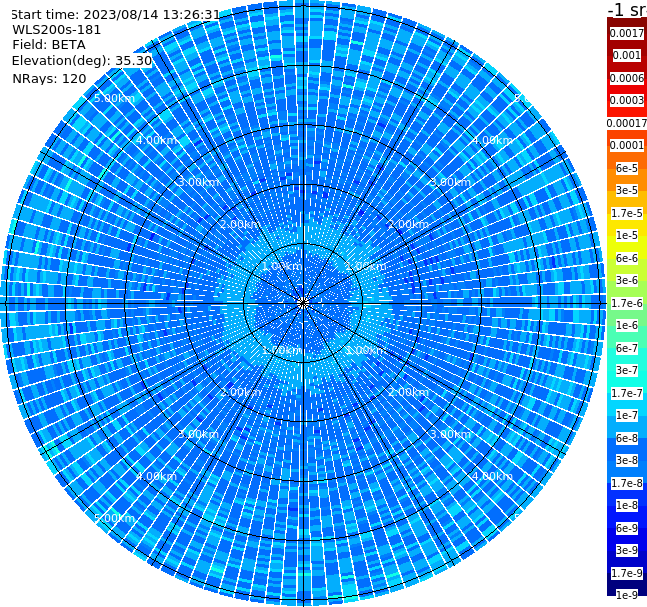Click the '6e-9' colorbar label
Screen dimensions: 647x607
pos(627,528)
